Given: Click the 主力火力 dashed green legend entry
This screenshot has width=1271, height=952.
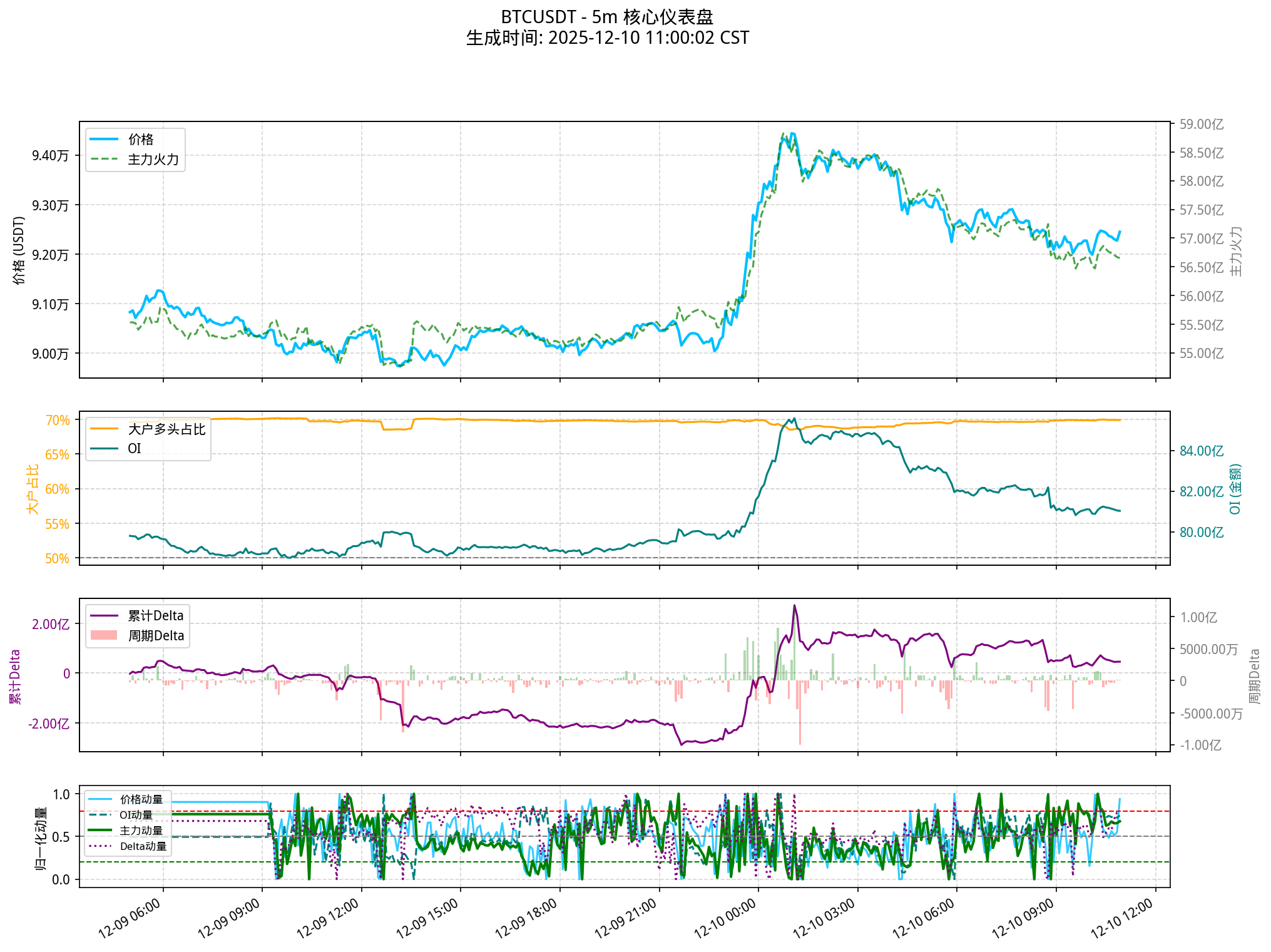Looking at the screenshot, I should pyautogui.click(x=153, y=160).
